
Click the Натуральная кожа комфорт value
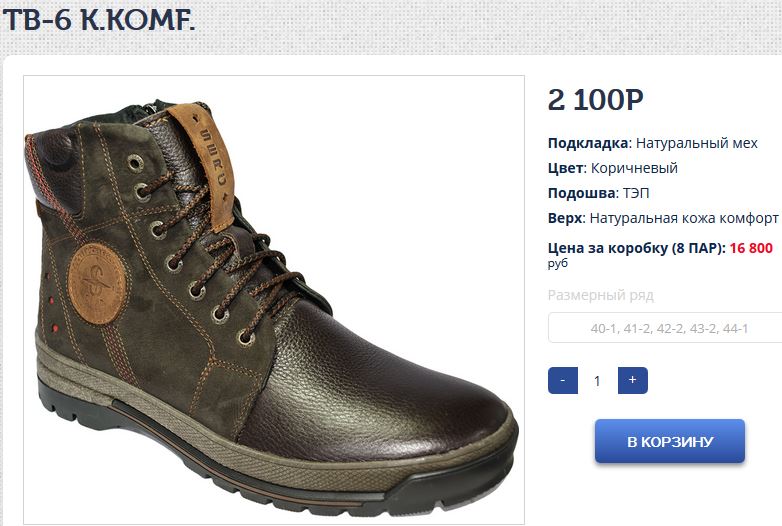[x=684, y=218]
